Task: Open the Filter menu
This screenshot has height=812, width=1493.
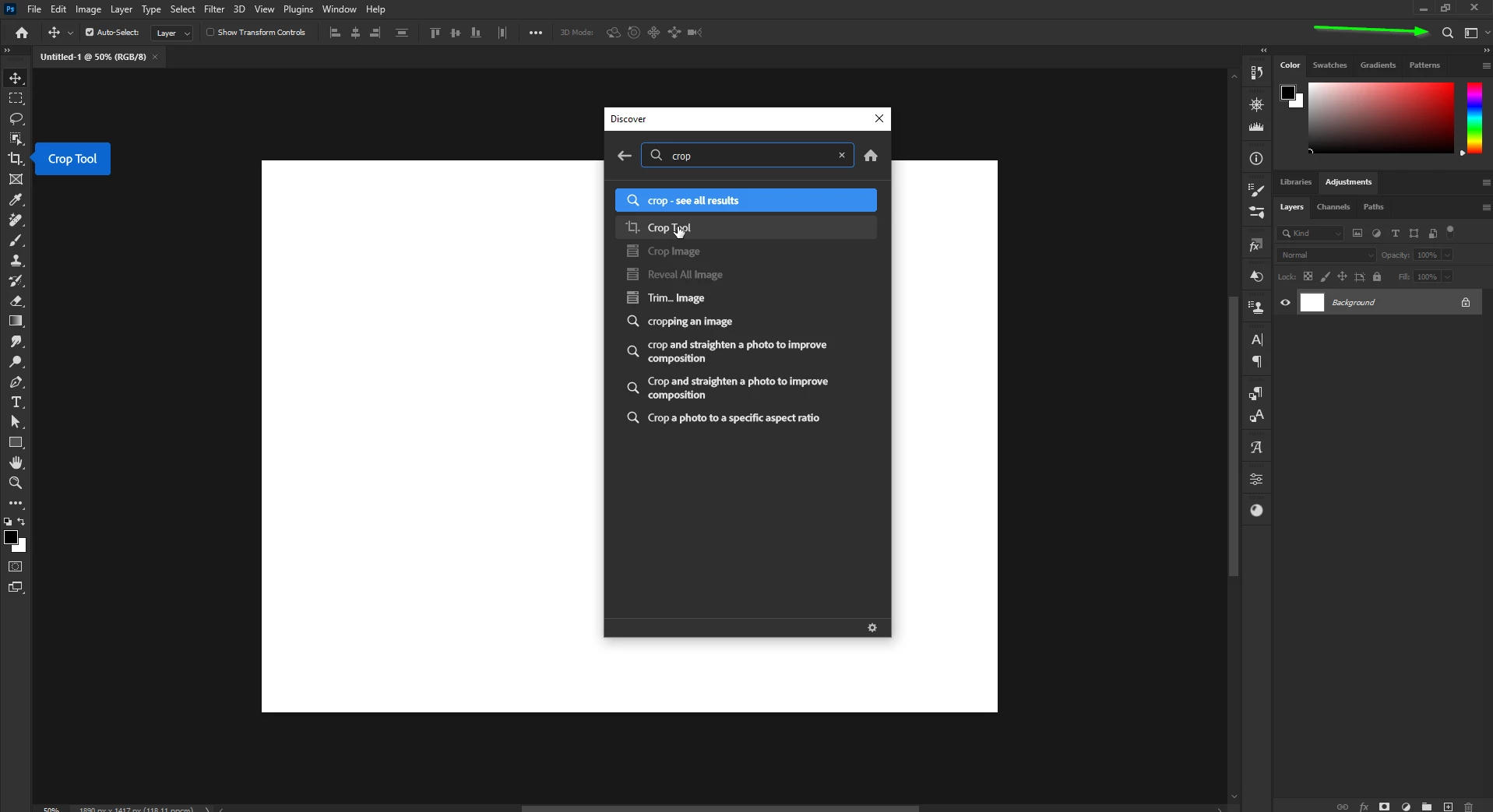Action: (214, 9)
